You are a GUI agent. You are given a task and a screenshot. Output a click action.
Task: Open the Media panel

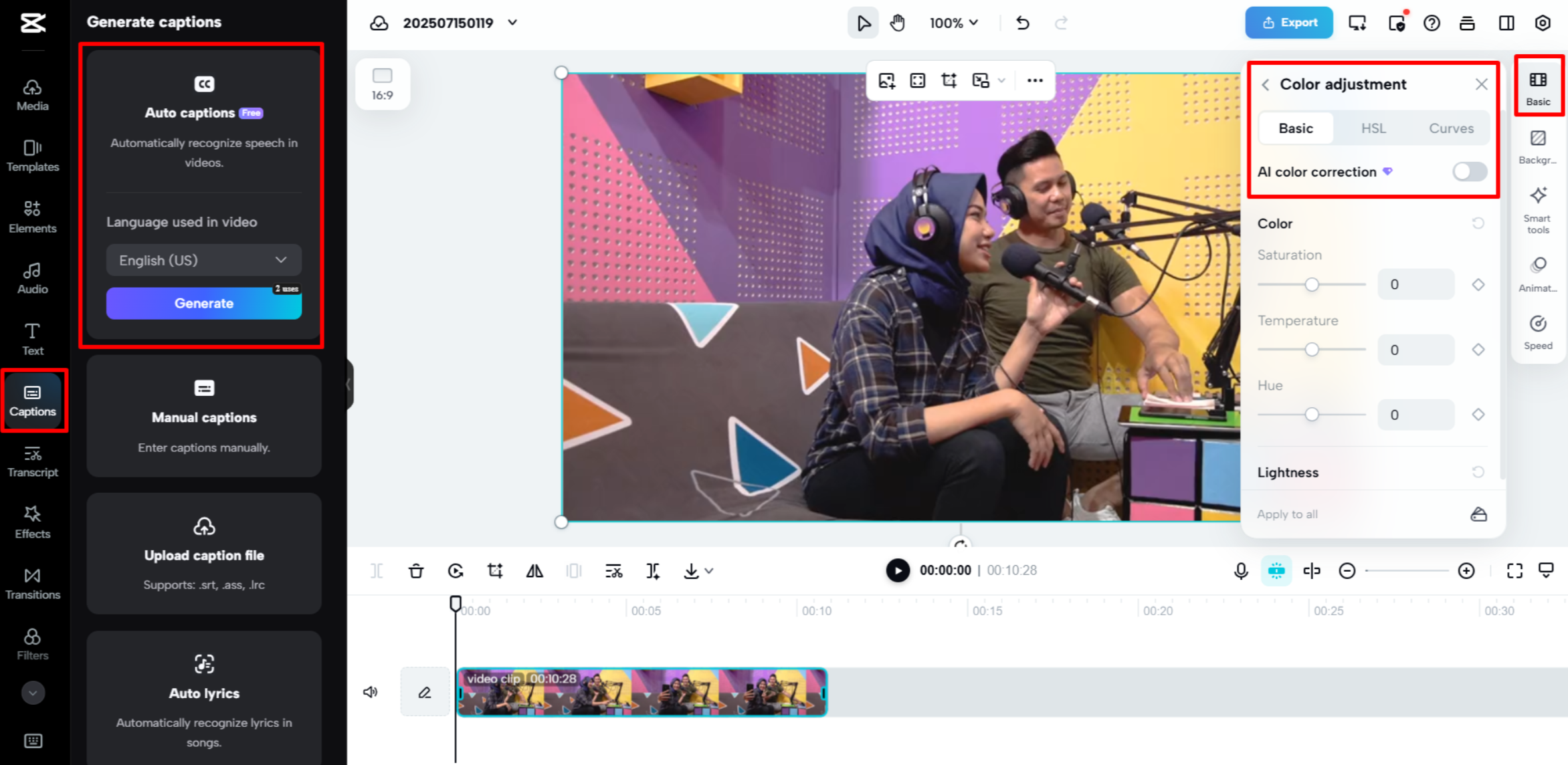pyautogui.click(x=31, y=94)
